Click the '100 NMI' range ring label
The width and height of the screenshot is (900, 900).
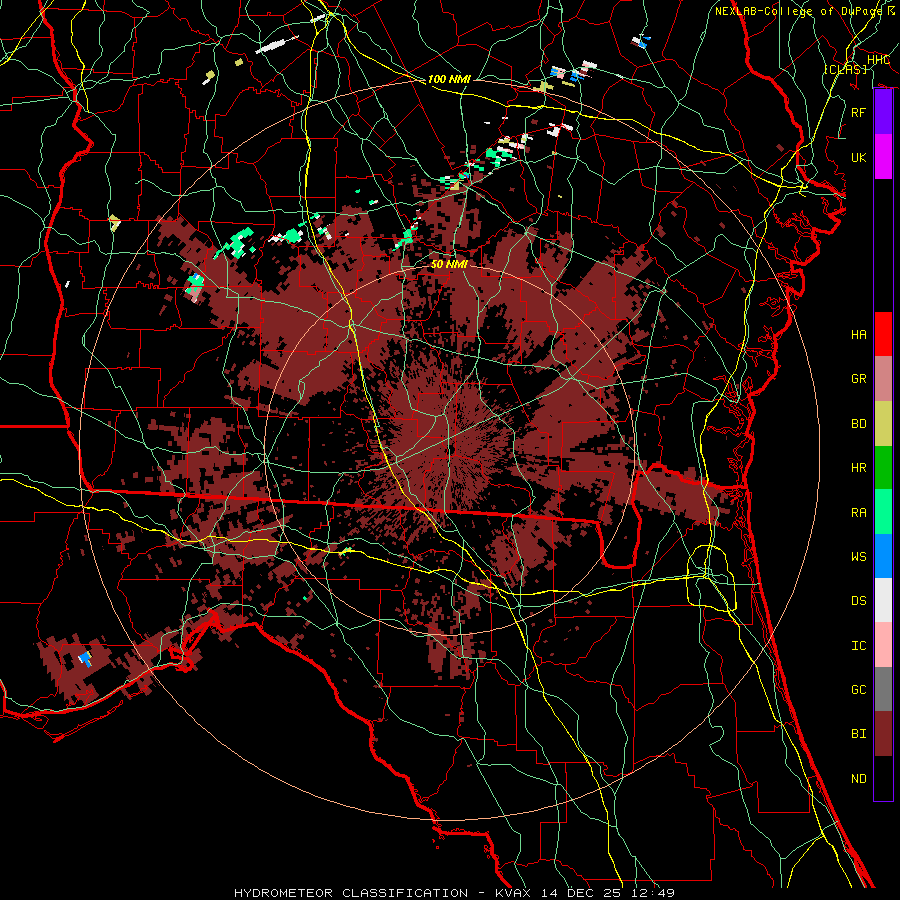click(449, 79)
